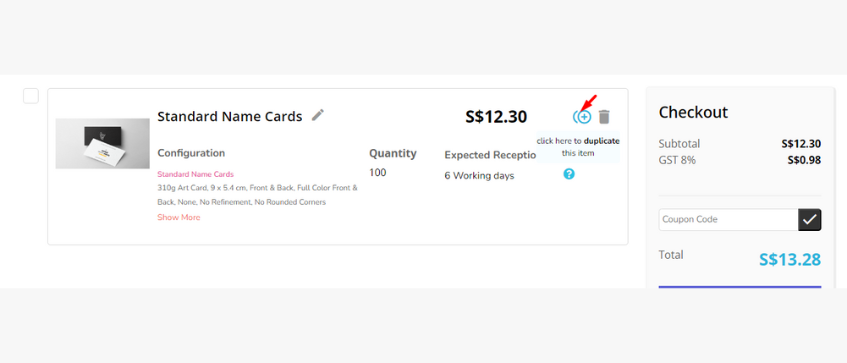The image size is (847, 363).
Task: Click into the Coupon Code field
Action: point(728,219)
